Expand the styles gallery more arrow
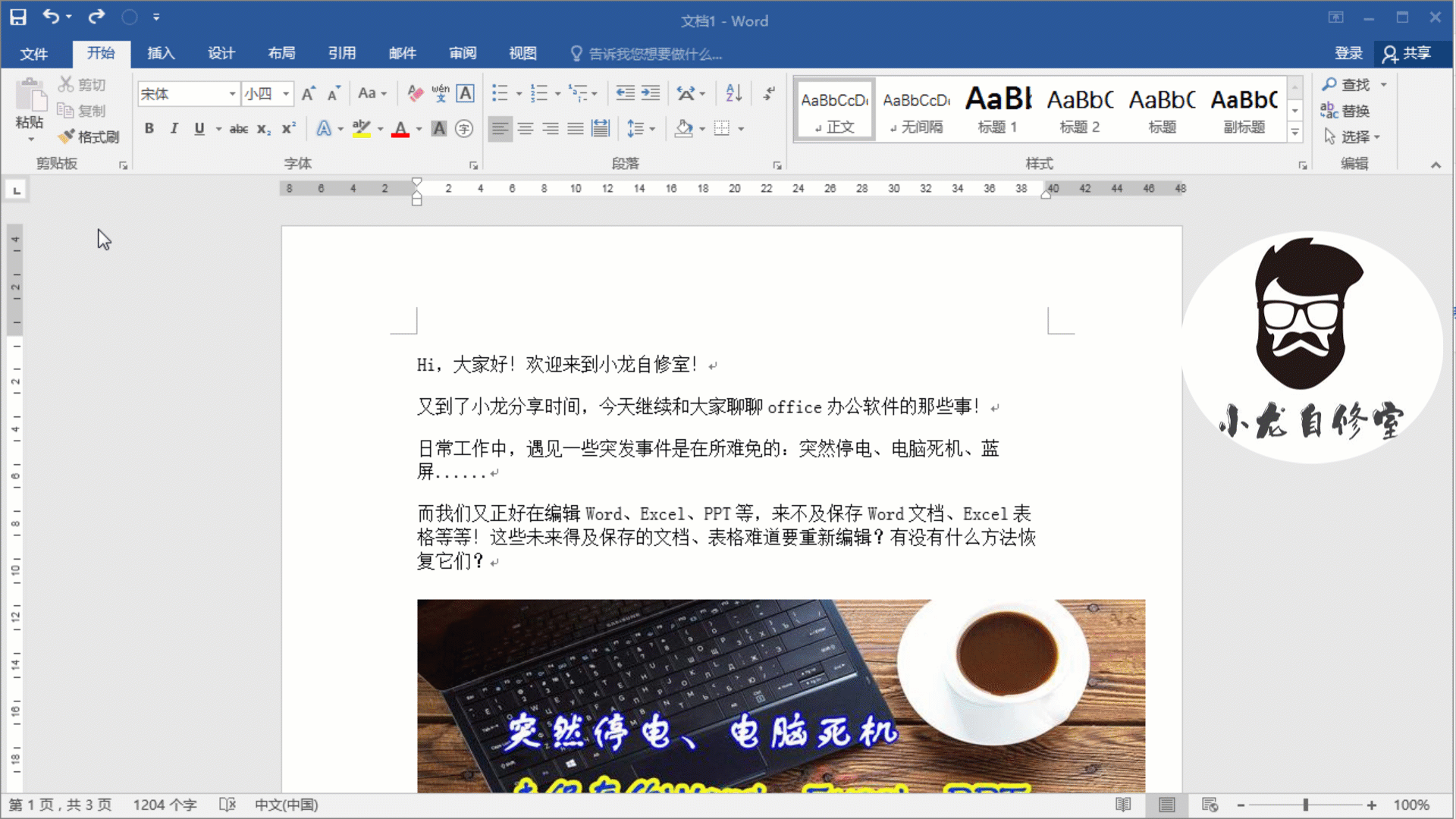 coord(1295,133)
